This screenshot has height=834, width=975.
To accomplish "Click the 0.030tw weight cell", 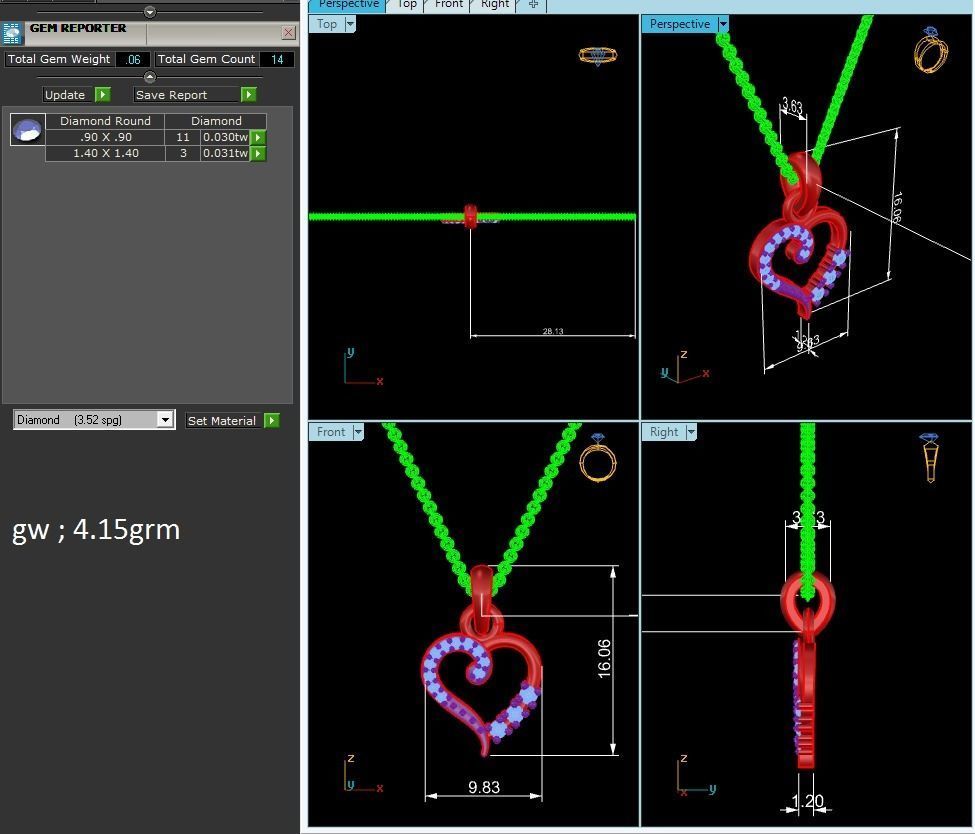I will [226, 137].
